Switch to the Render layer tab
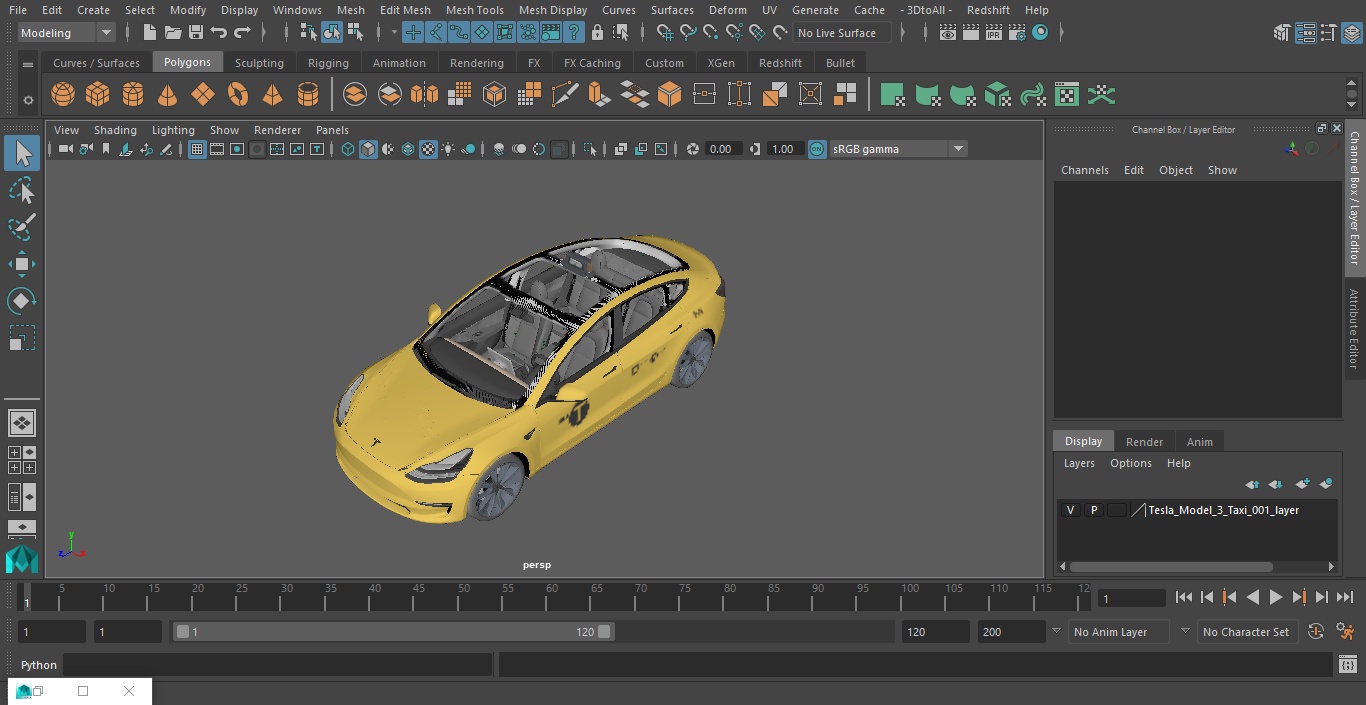 (1144, 441)
